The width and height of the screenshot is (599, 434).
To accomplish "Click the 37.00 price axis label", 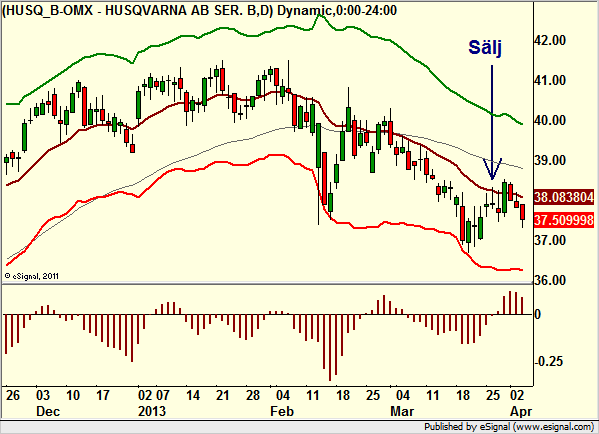I will pyautogui.click(x=550, y=240).
